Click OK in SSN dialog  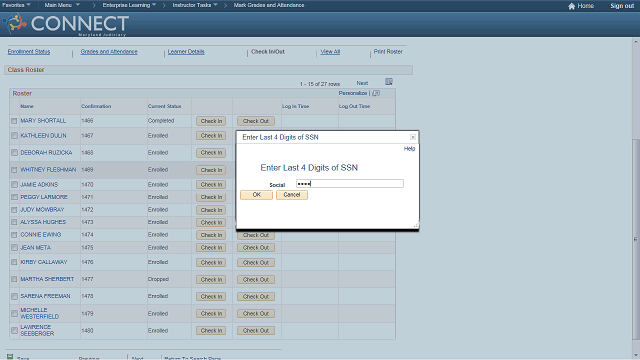coord(256,195)
